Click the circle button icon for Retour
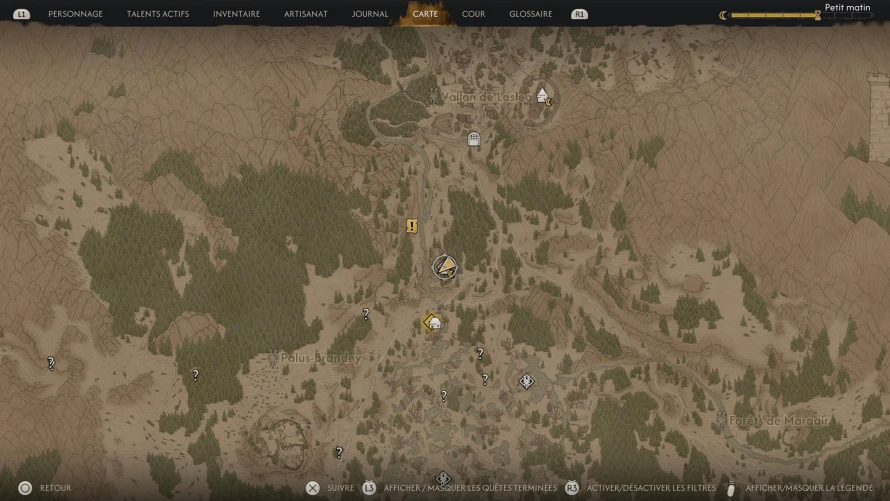Screen dimensions: 890x501 [x=25, y=488]
